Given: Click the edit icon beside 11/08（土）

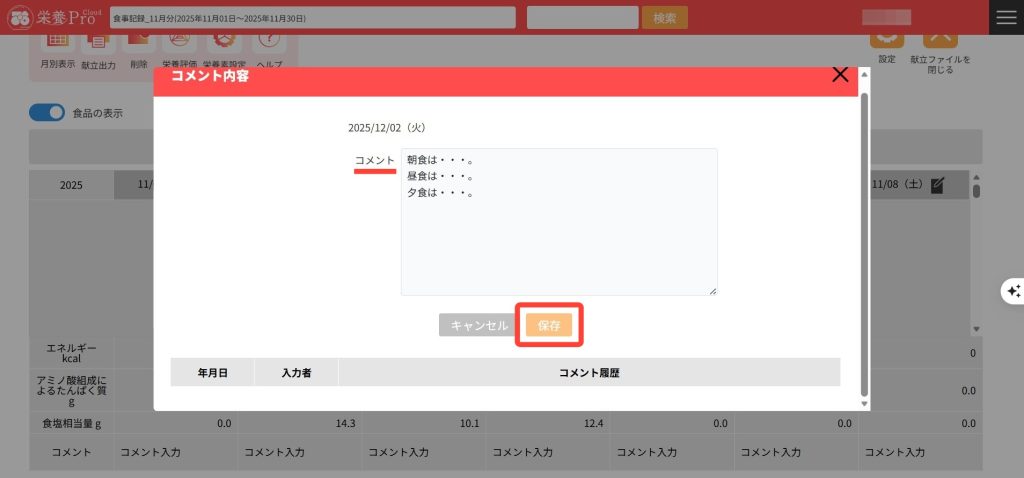Looking at the screenshot, I should (x=937, y=185).
